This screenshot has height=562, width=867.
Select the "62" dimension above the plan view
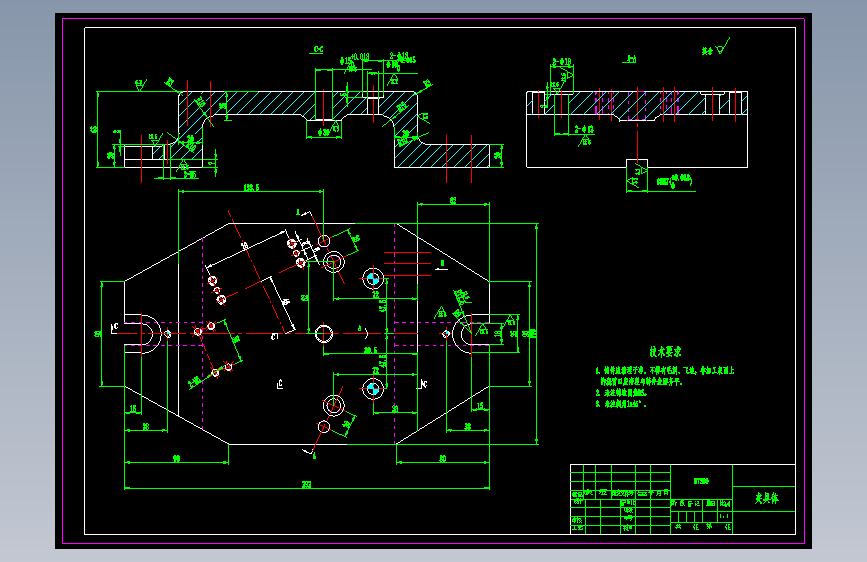453,200
